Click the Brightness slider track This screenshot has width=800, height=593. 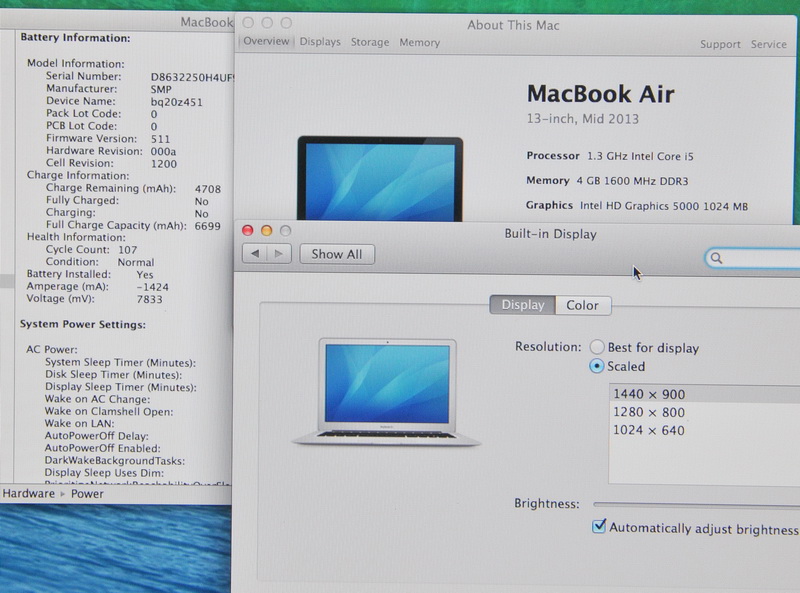[x=696, y=505]
